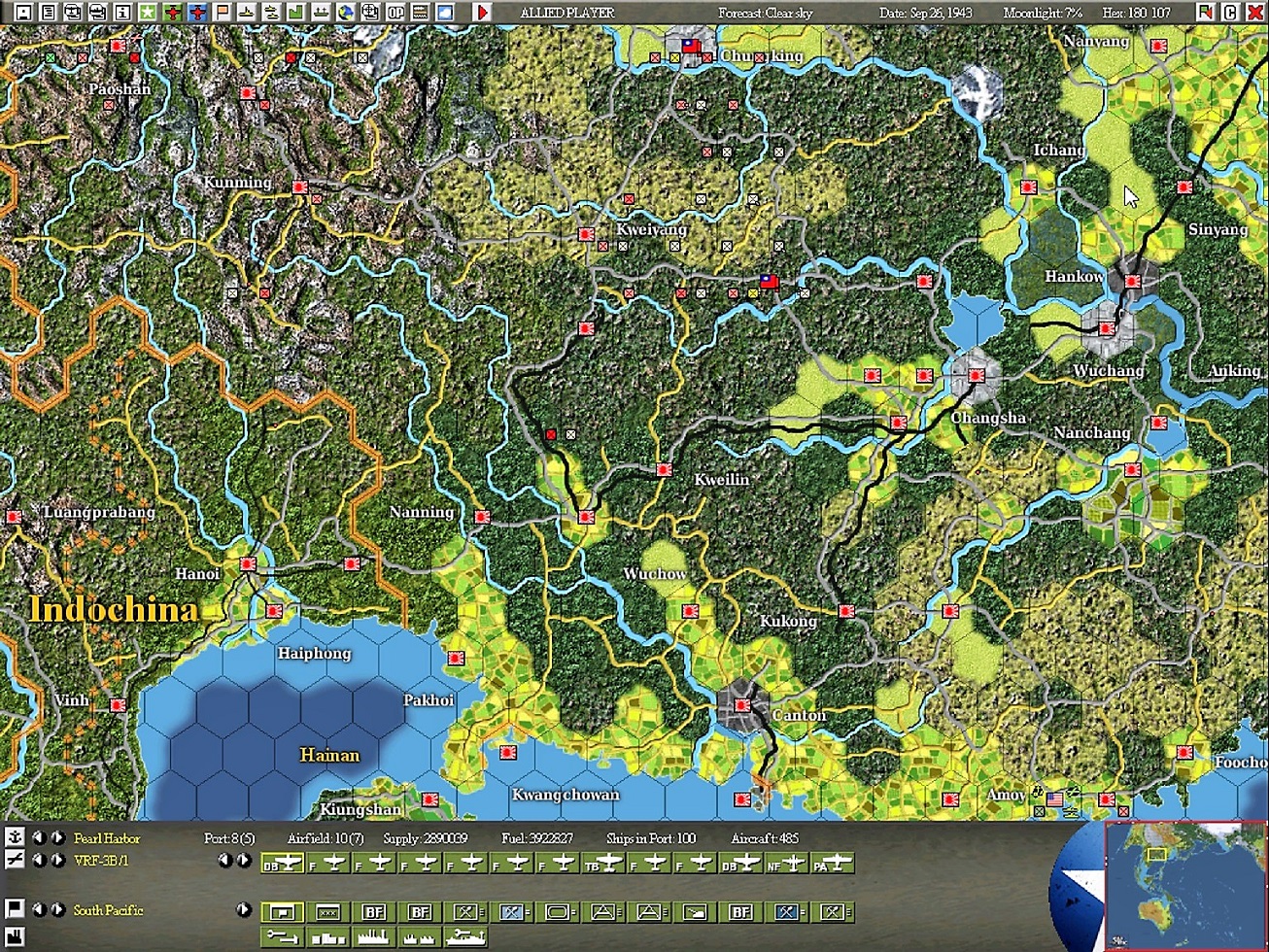Click the "Airfield: 10(7)" readout
Screen dimensions: 1269x952
click(x=326, y=838)
